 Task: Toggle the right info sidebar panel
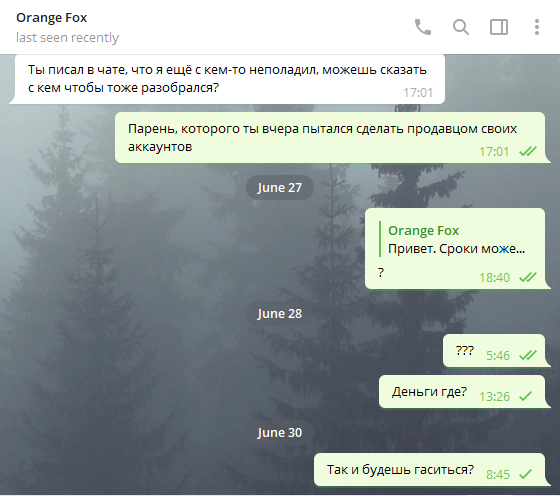point(499,27)
